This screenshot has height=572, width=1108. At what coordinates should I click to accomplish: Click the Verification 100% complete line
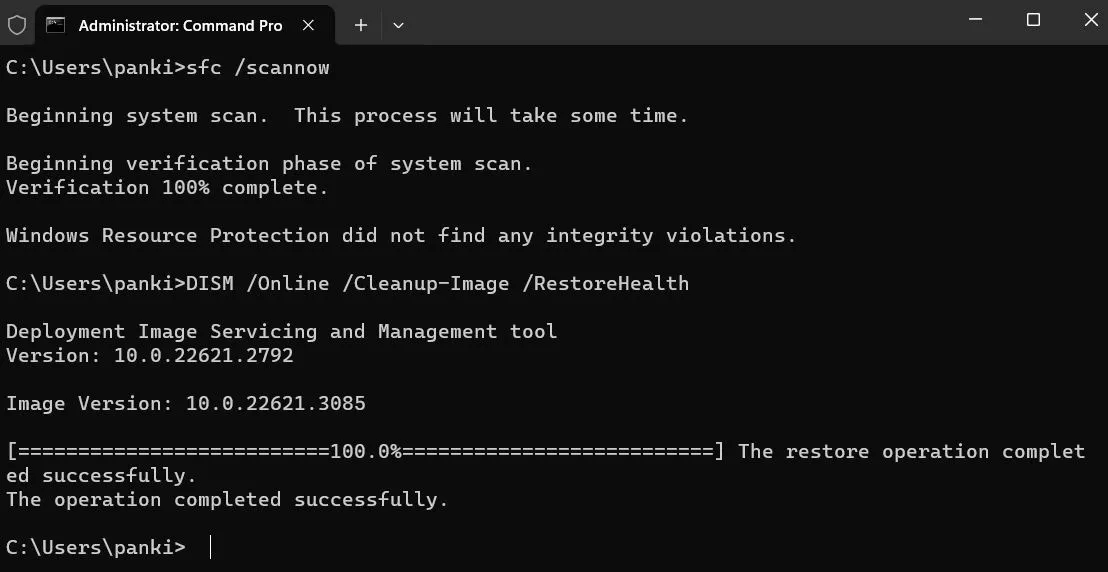pos(167,187)
